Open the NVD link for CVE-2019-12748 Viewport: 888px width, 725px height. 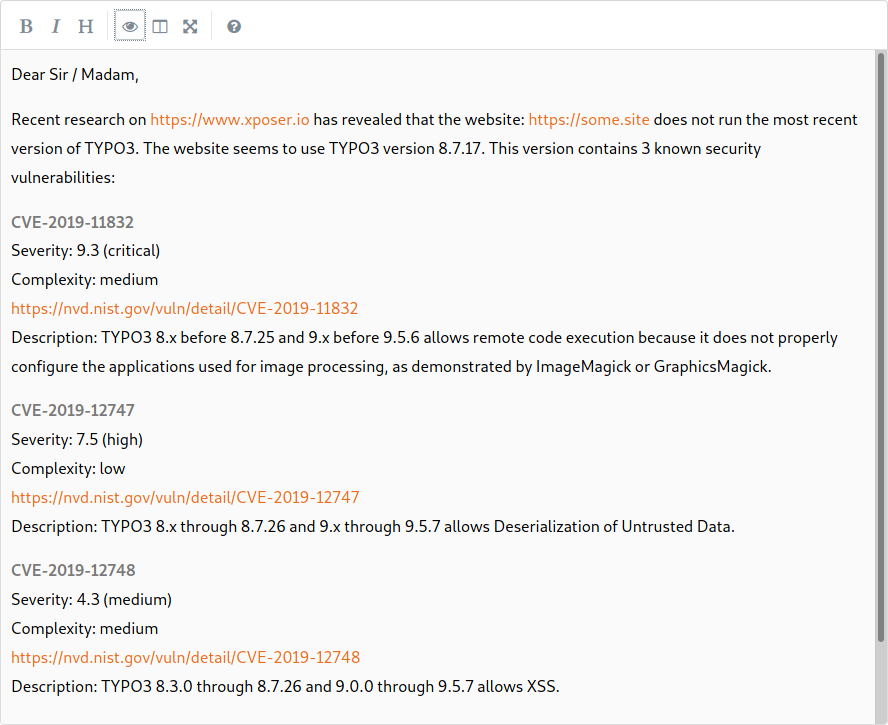[x=186, y=657]
